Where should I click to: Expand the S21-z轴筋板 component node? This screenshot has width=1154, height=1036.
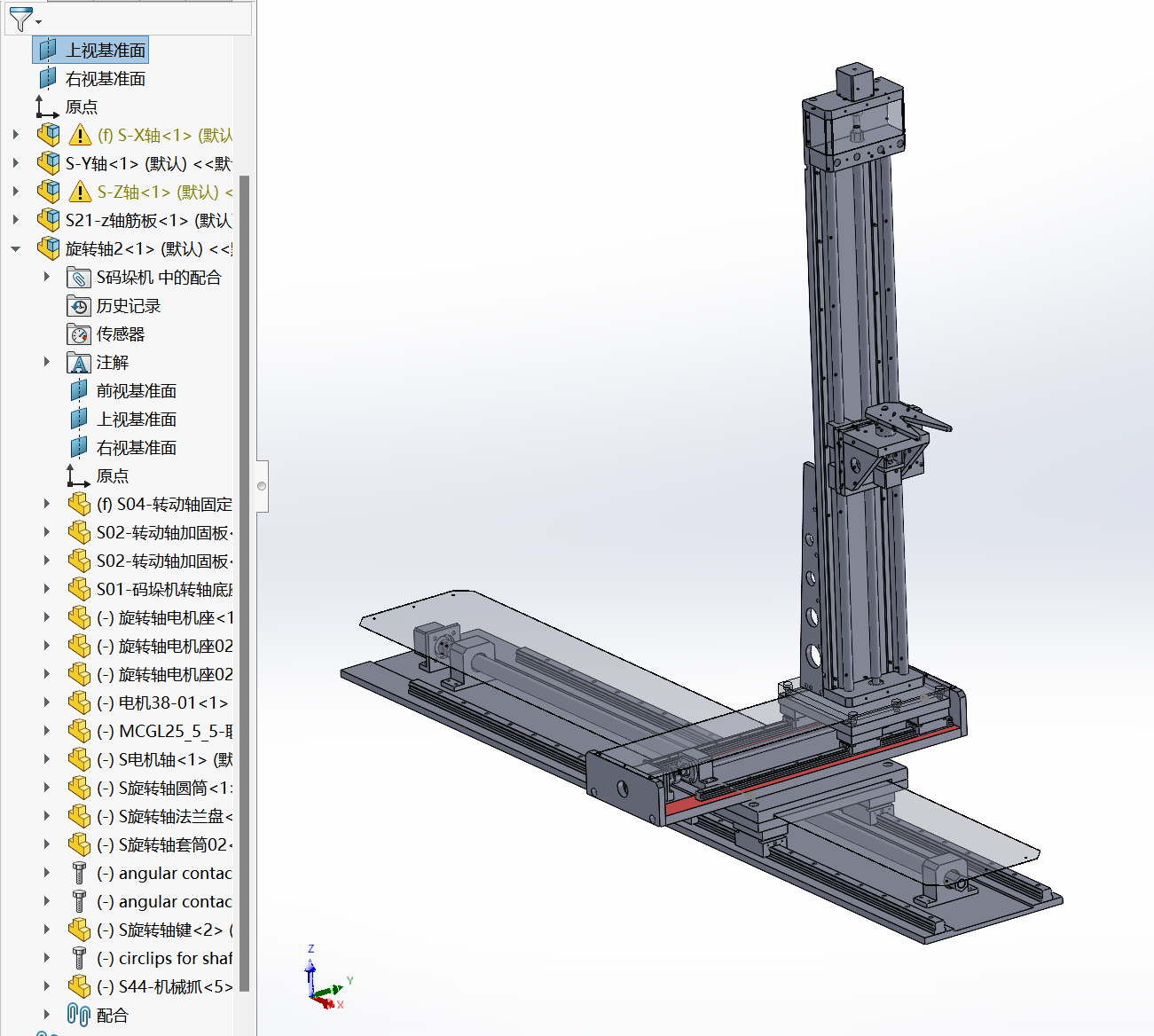click(16, 220)
